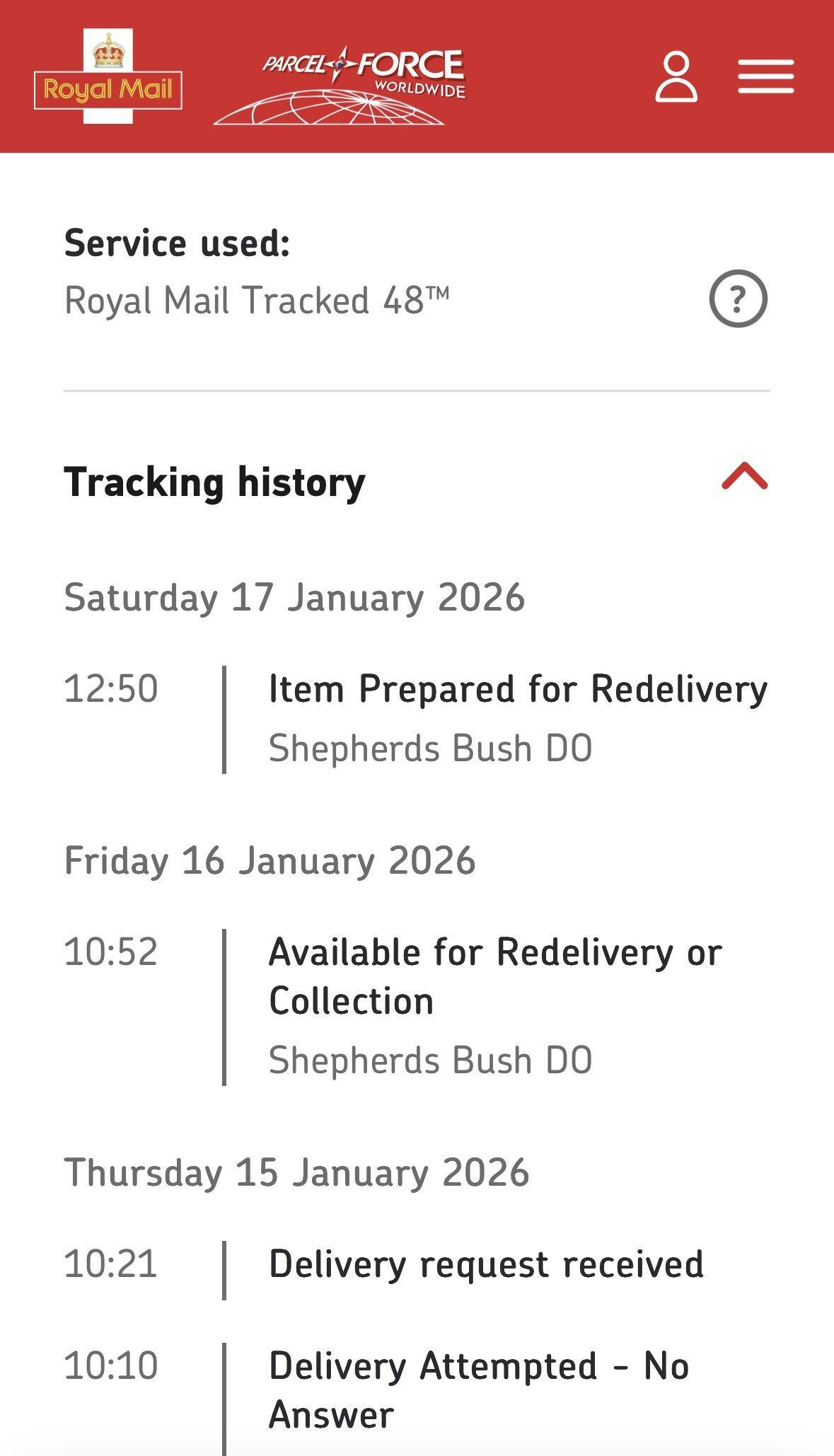This screenshot has height=1456, width=834.
Task: Select Available for Redelivery or Collection entry
Action: coord(495,976)
